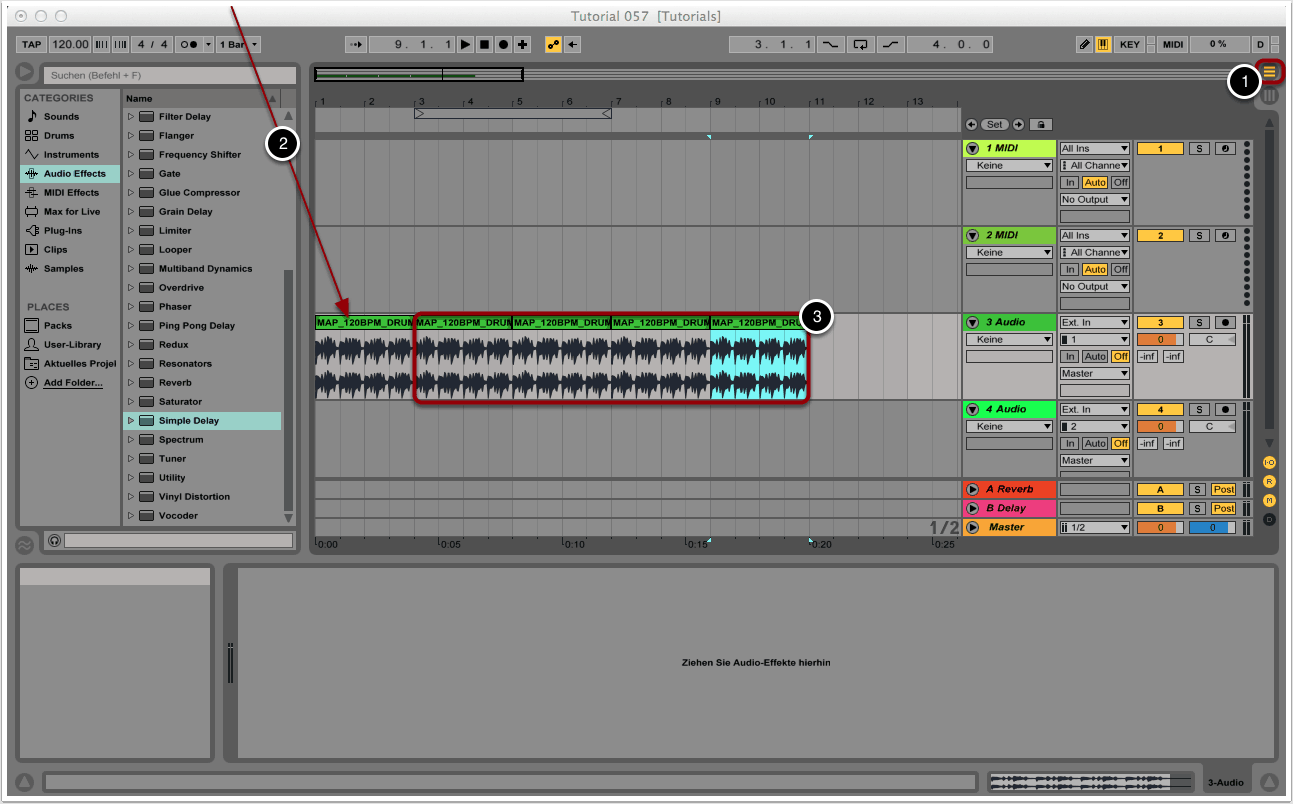Switch to Arrangement view with the yellow selector icon
The image size is (1293, 804).
pos(1270,72)
